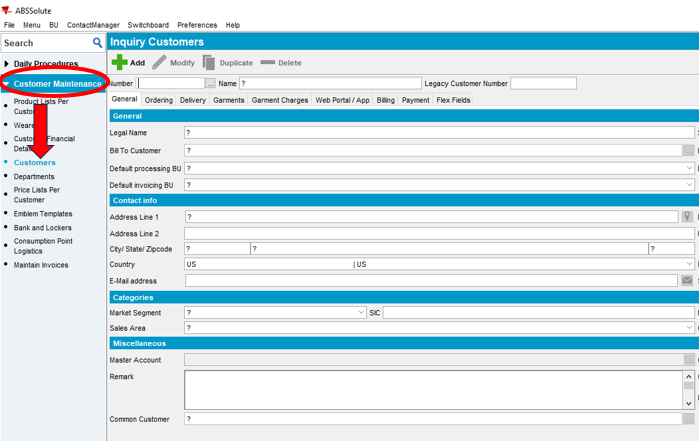Click the green Add plus icon

click(x=119, y=63)
